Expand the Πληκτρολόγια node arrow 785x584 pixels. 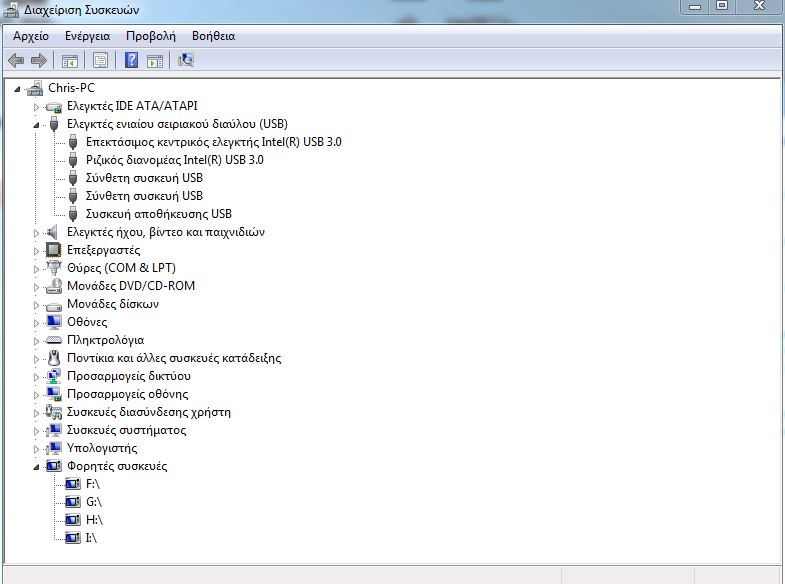(36, 341)
